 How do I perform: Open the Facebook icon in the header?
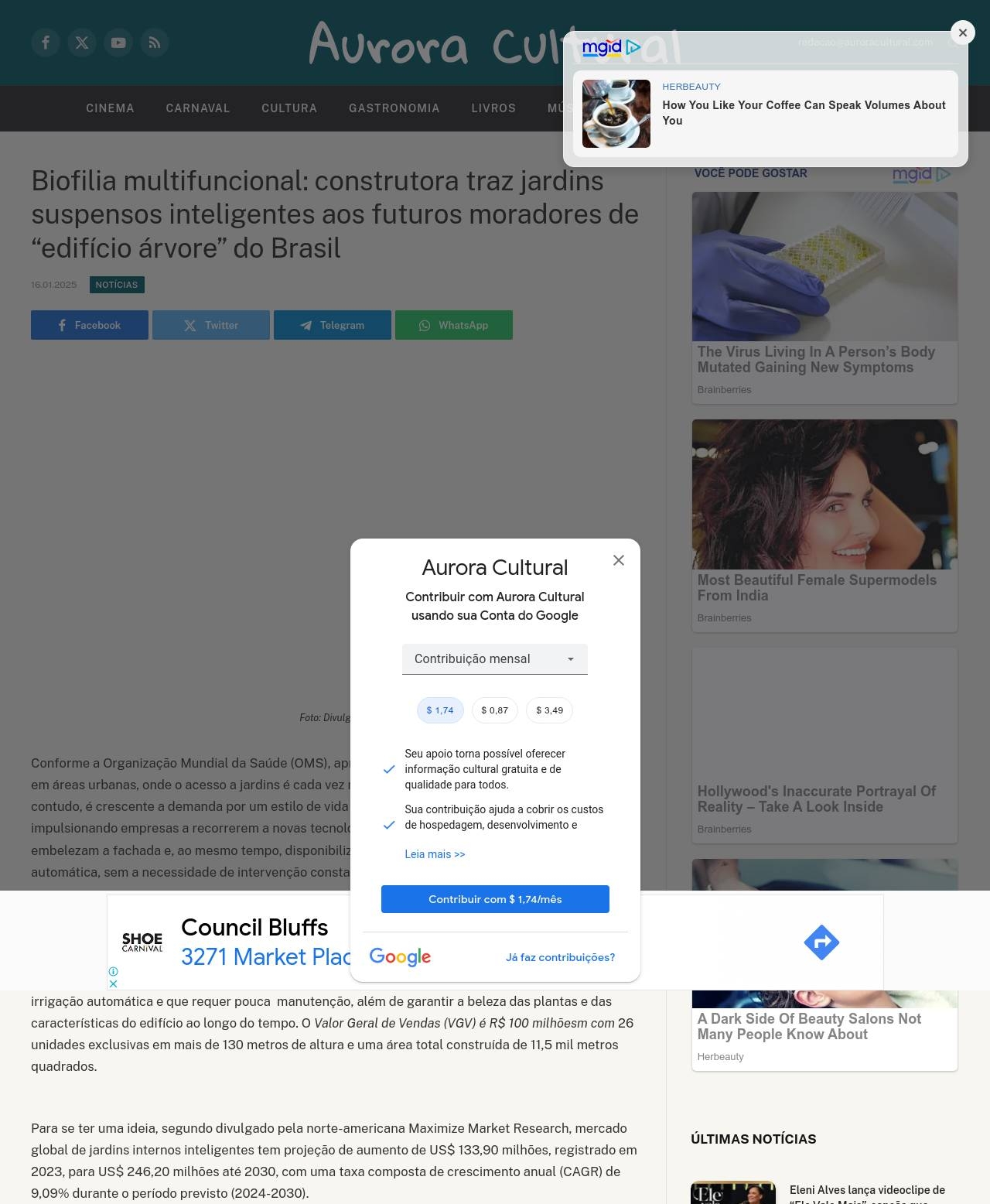tap(46, 43)
